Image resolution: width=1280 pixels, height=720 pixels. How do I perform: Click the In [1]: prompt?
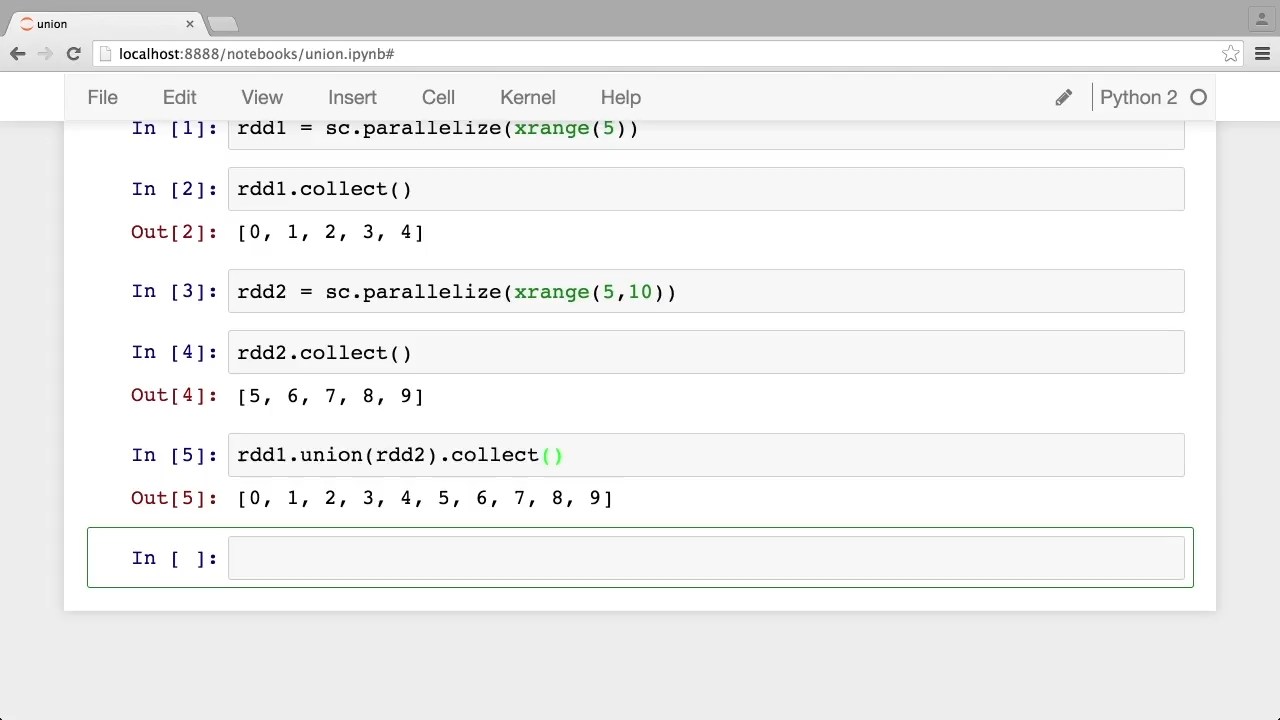pyautogui.click(x=174, y=128)
